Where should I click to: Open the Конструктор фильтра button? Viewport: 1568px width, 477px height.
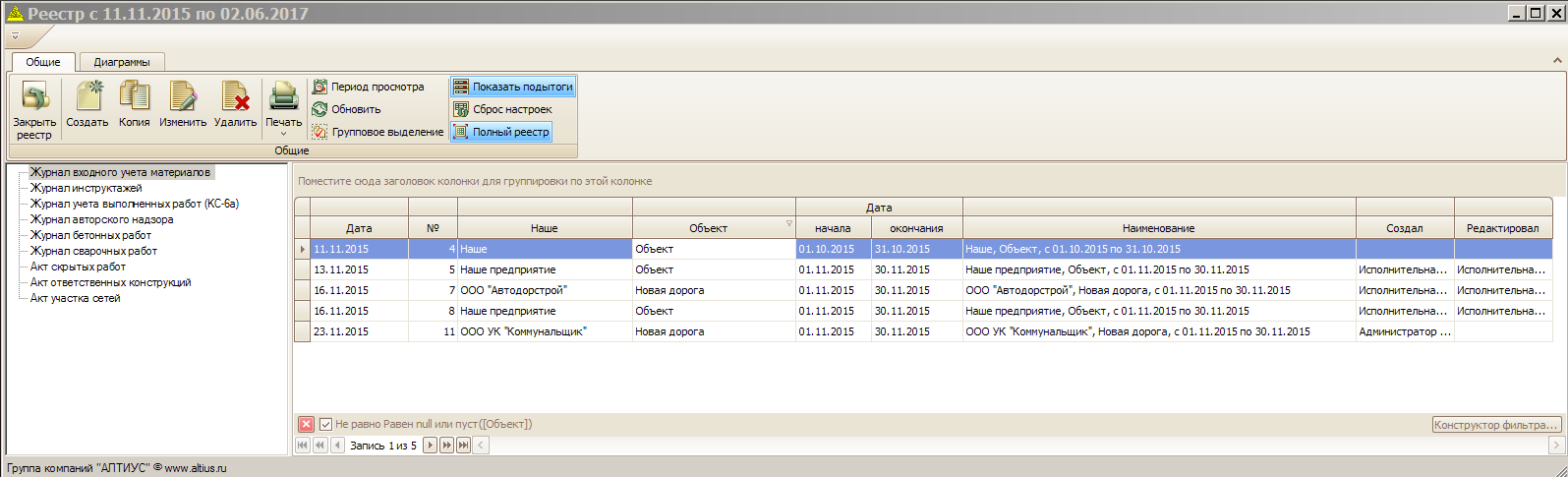click(x=1496, y=425)
